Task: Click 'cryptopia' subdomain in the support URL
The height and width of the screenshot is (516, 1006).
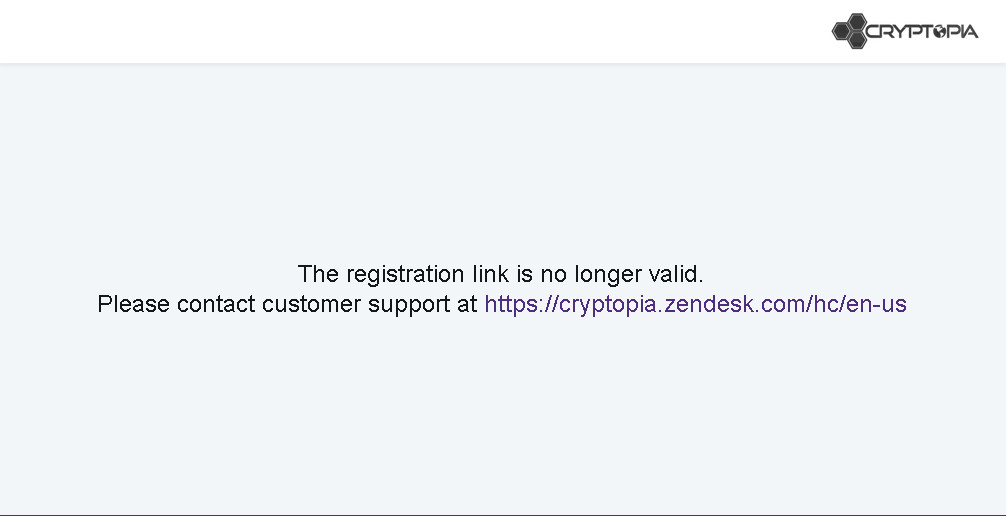Action: tap(609, 305)
